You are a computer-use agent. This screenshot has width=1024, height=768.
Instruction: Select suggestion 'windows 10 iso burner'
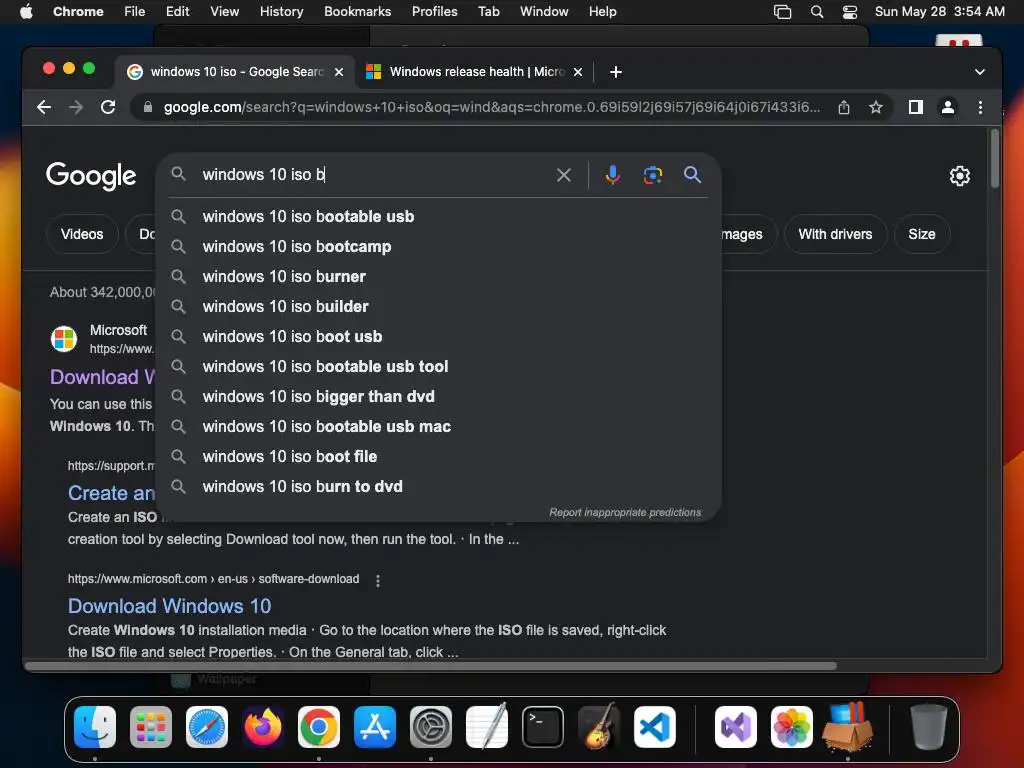coord(438,276)
